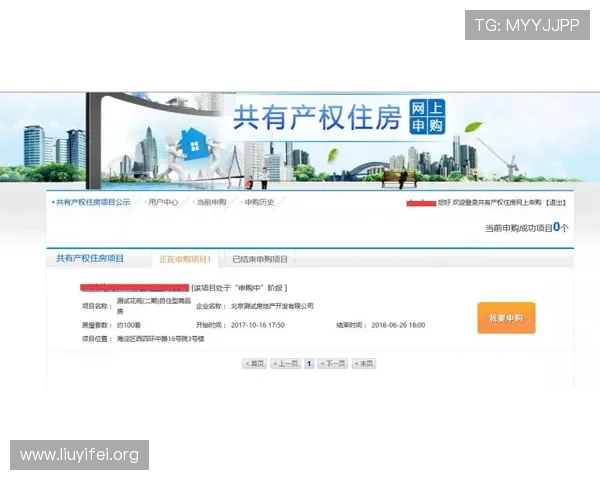Click house count 约100套
This screenshot has height=480, width=600.
click(129, 325)
